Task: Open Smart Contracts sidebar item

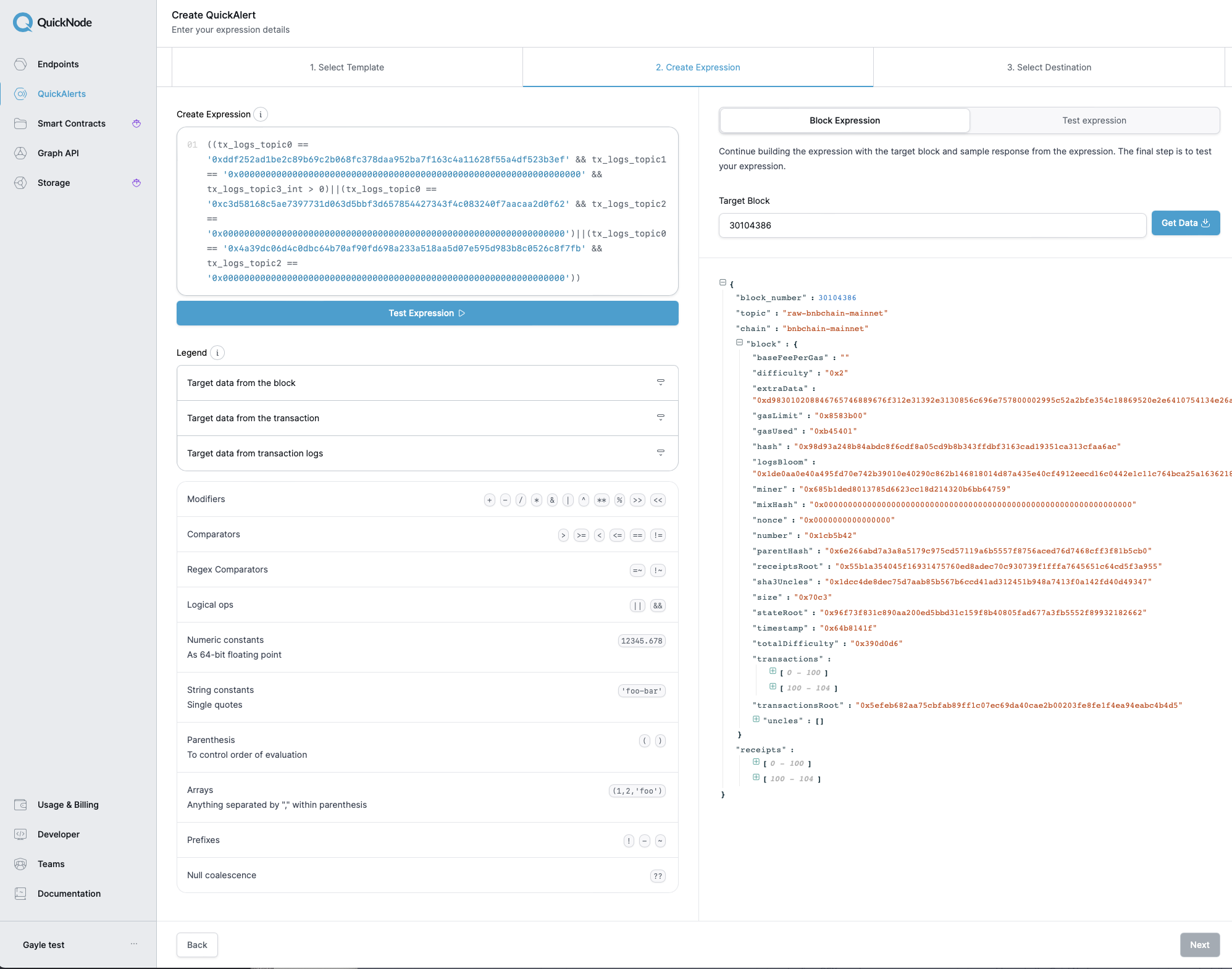Action: coord(71,124)
